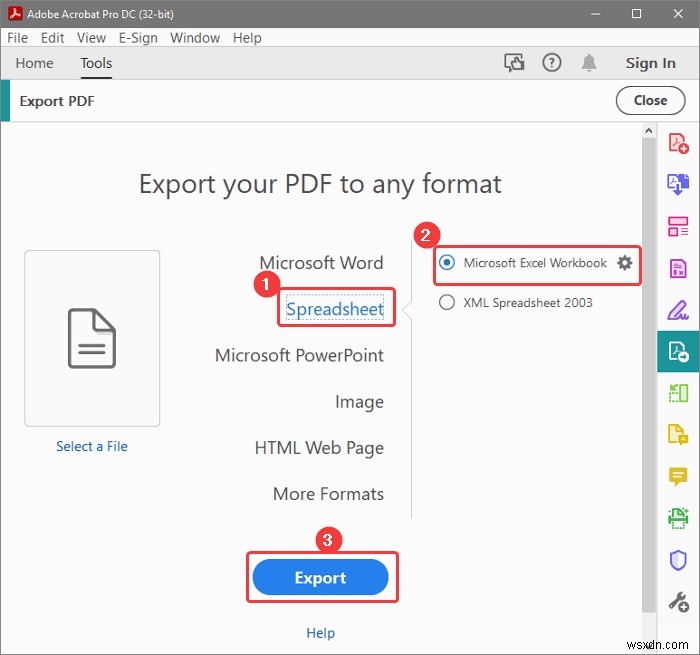700x655 pixels.
Task: Minimize the Acrobat window
Action: 596,14
